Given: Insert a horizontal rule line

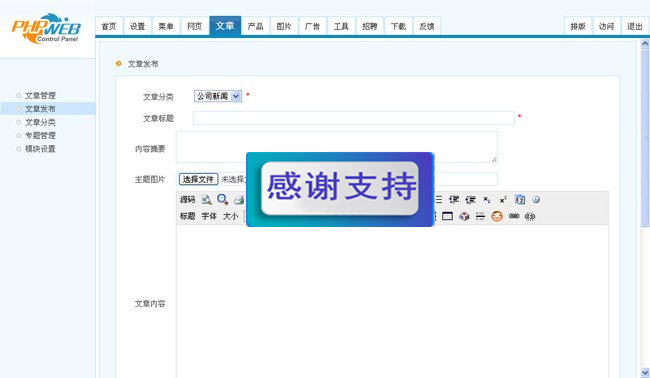Looking at the screenshot, I should point(480,216).
